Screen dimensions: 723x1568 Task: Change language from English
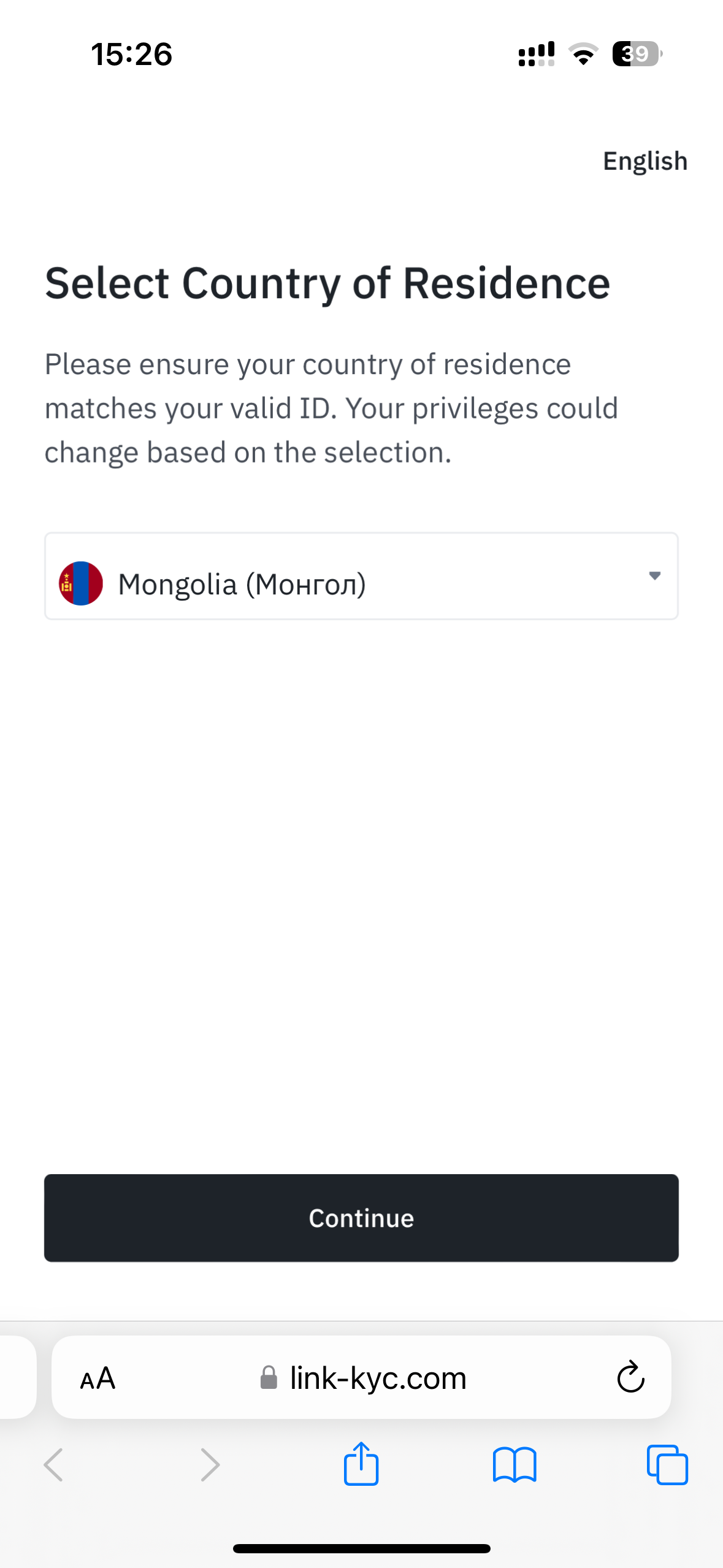(645, 161)
